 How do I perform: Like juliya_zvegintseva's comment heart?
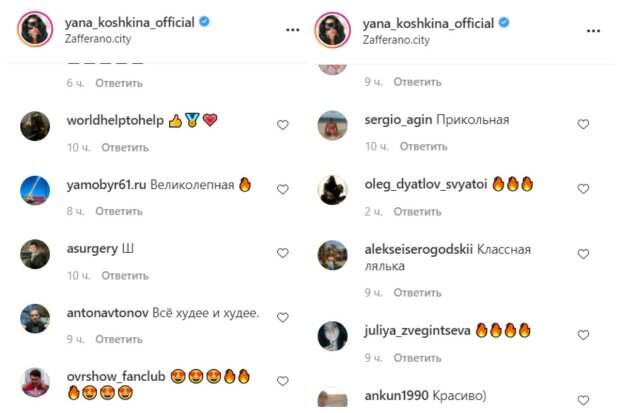[583, 335]
